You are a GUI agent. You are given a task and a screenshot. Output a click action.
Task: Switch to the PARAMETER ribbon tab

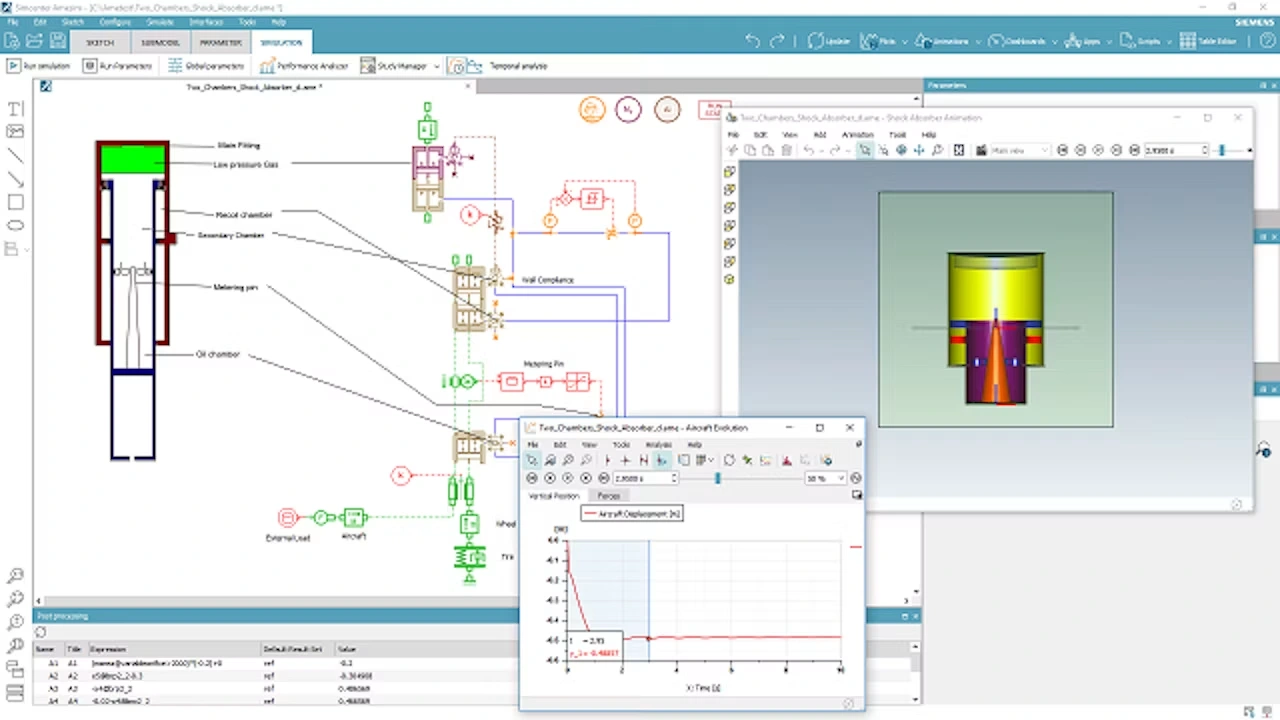coord(221,43)
